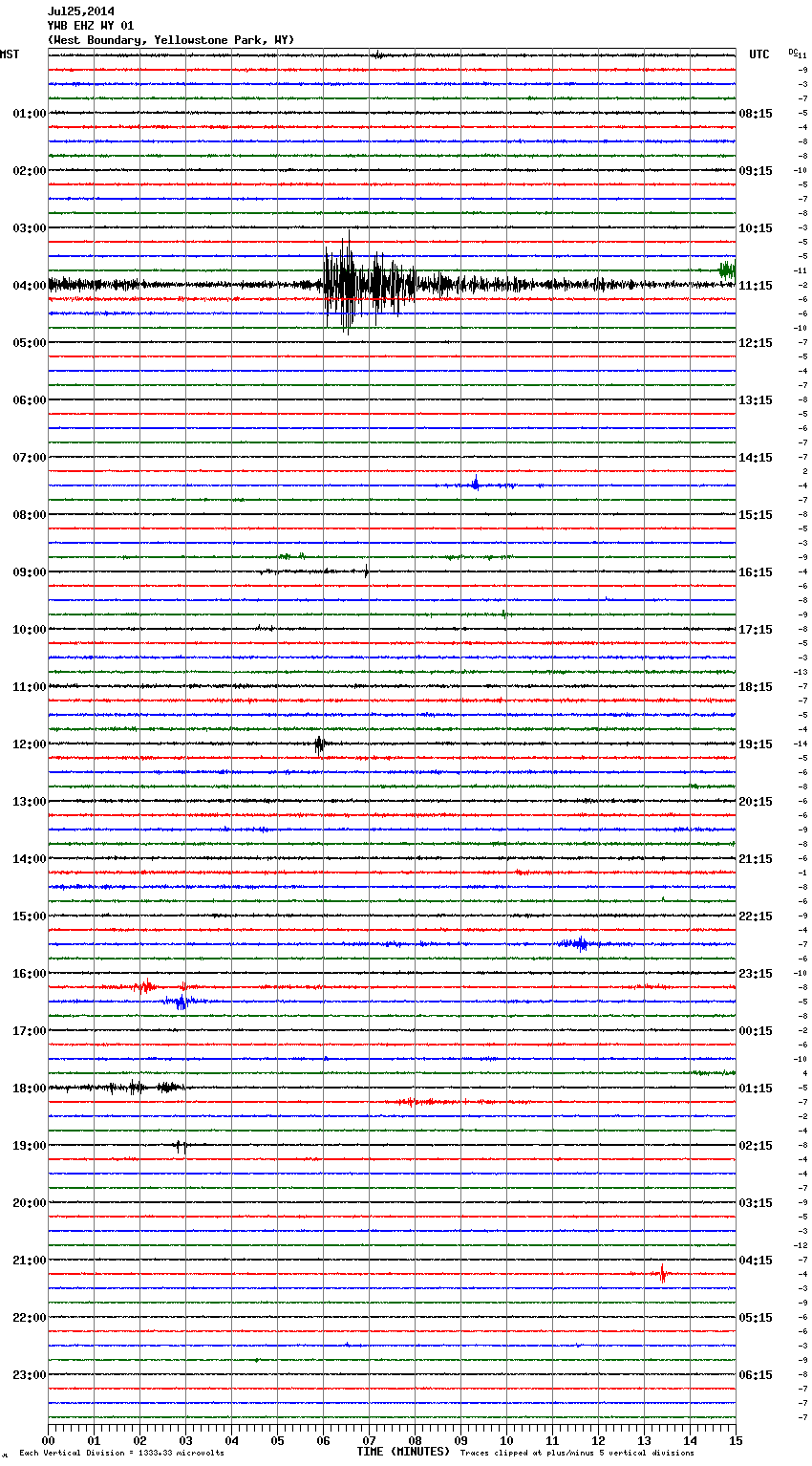Click "Traces clipped at plus/minus 5 vertical divisions" note

[577, 1454]
